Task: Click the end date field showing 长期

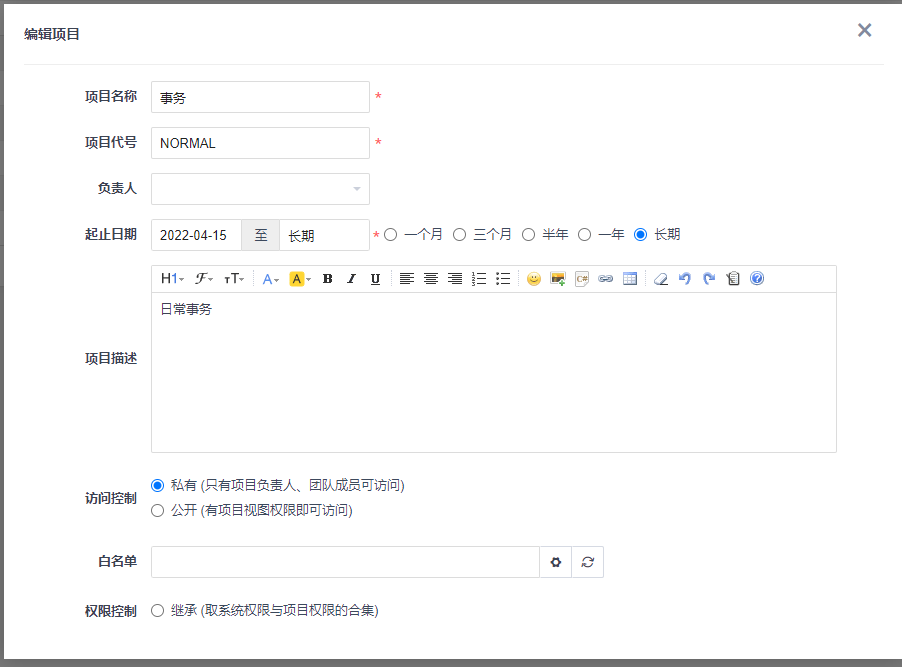Action: tap(324, 235)
